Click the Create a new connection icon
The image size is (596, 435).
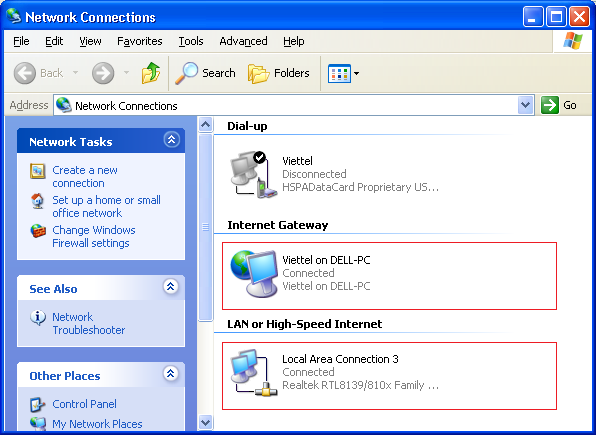38,171
